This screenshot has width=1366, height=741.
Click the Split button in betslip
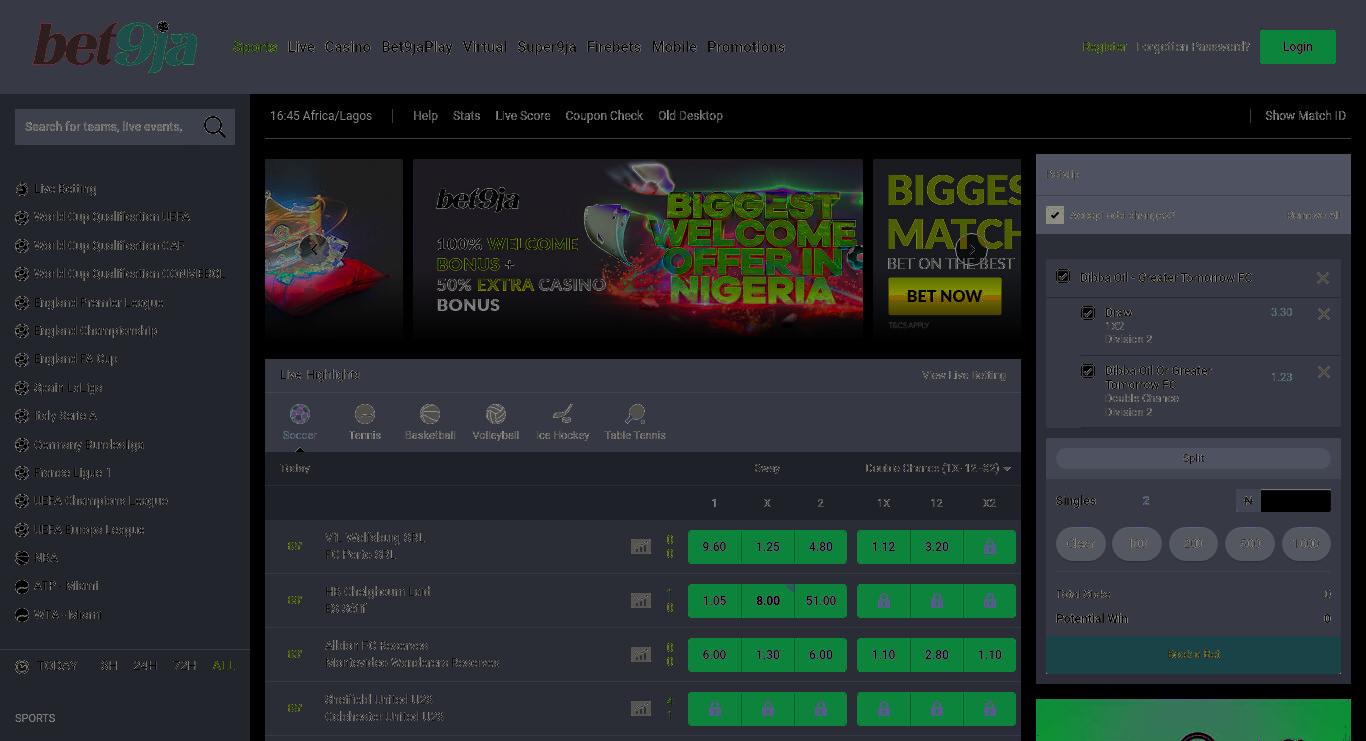click(1193, 458)
